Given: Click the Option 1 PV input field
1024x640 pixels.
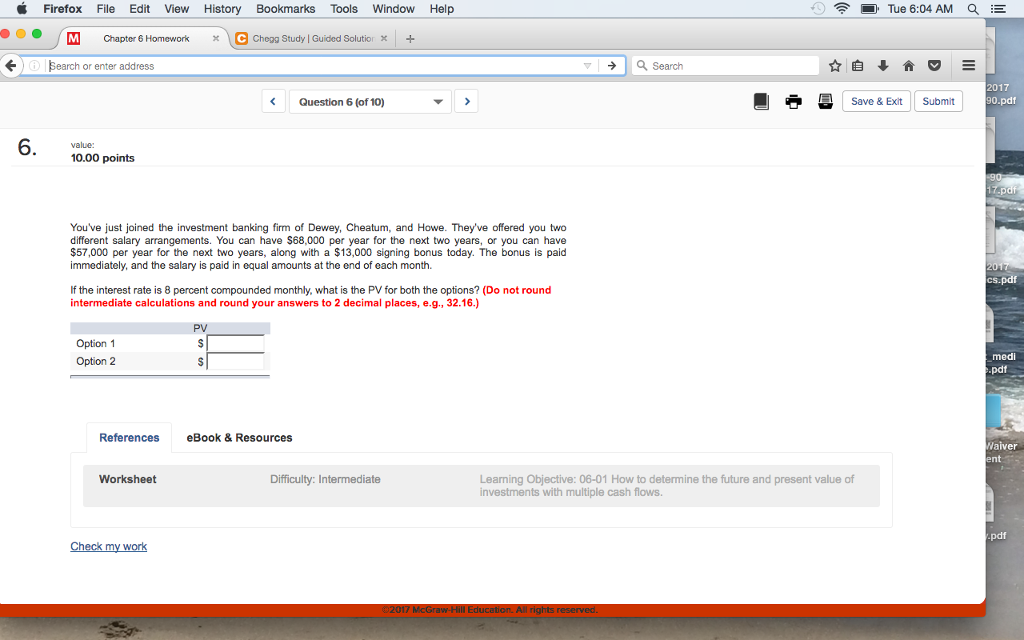Looking at the screenshot, I should 236,344.
